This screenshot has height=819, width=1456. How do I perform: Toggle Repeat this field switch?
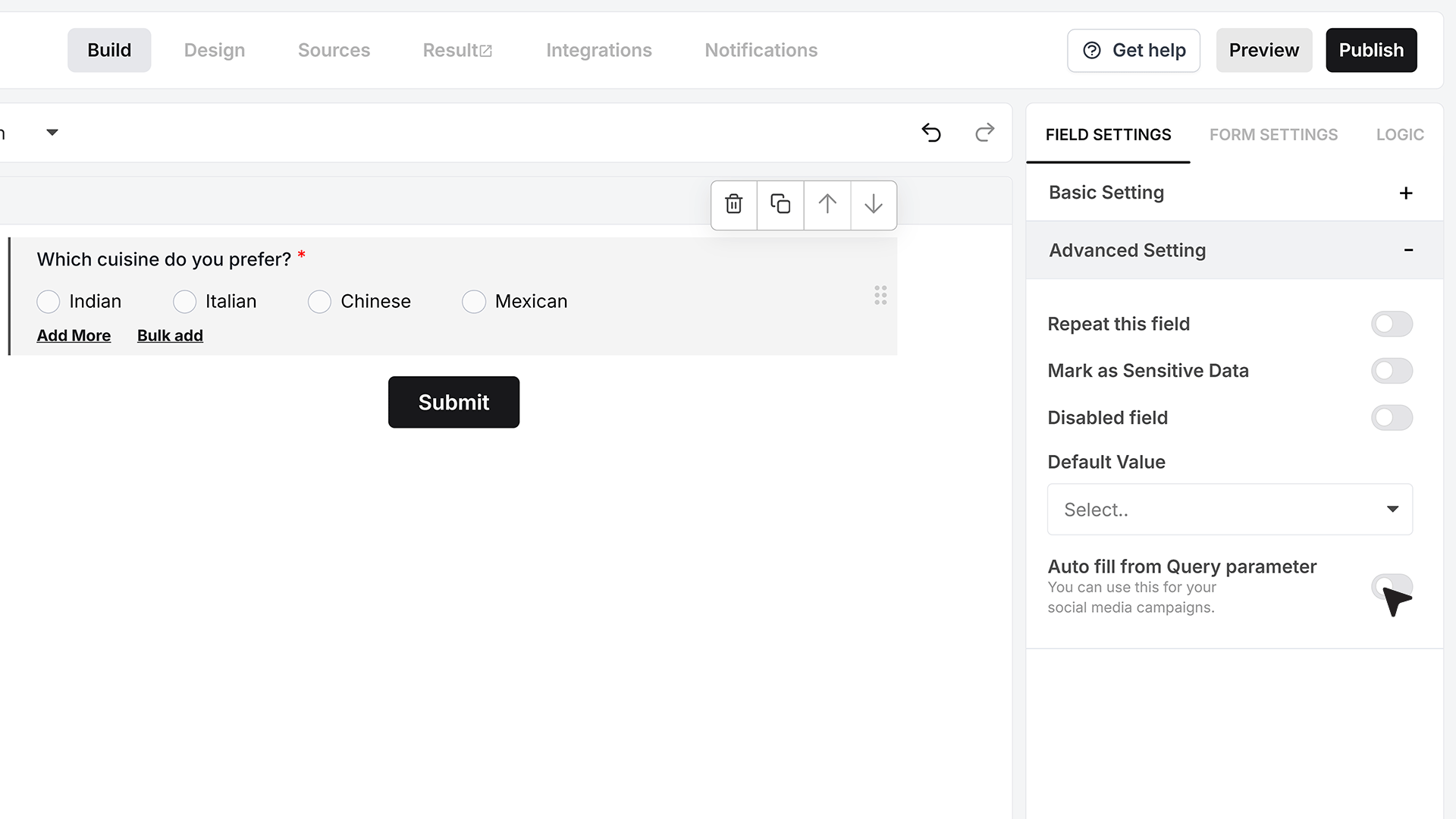pyautogui.click(x=1392, y=324)
